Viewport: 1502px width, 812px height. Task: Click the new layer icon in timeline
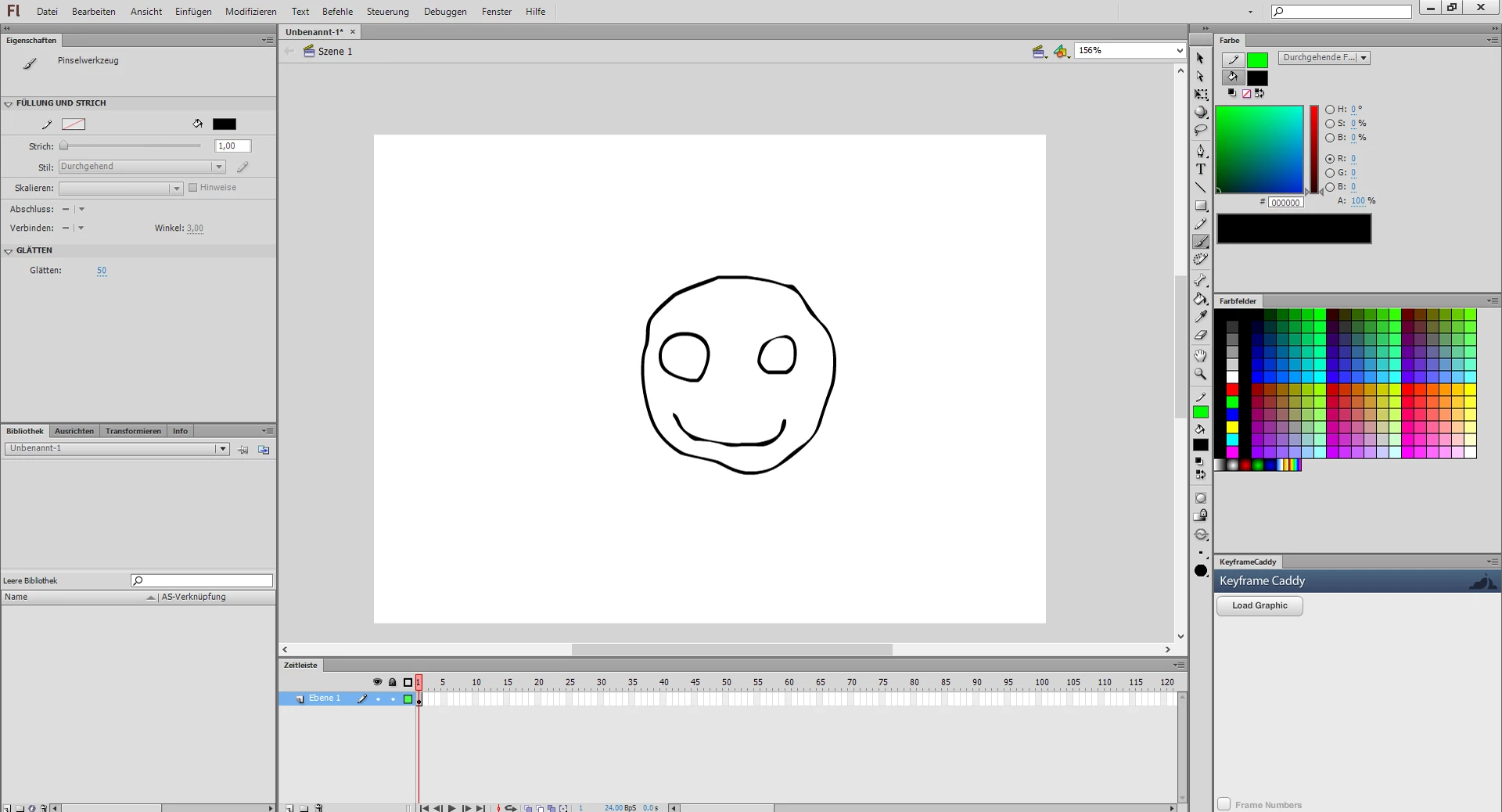(x=289, y=808)
